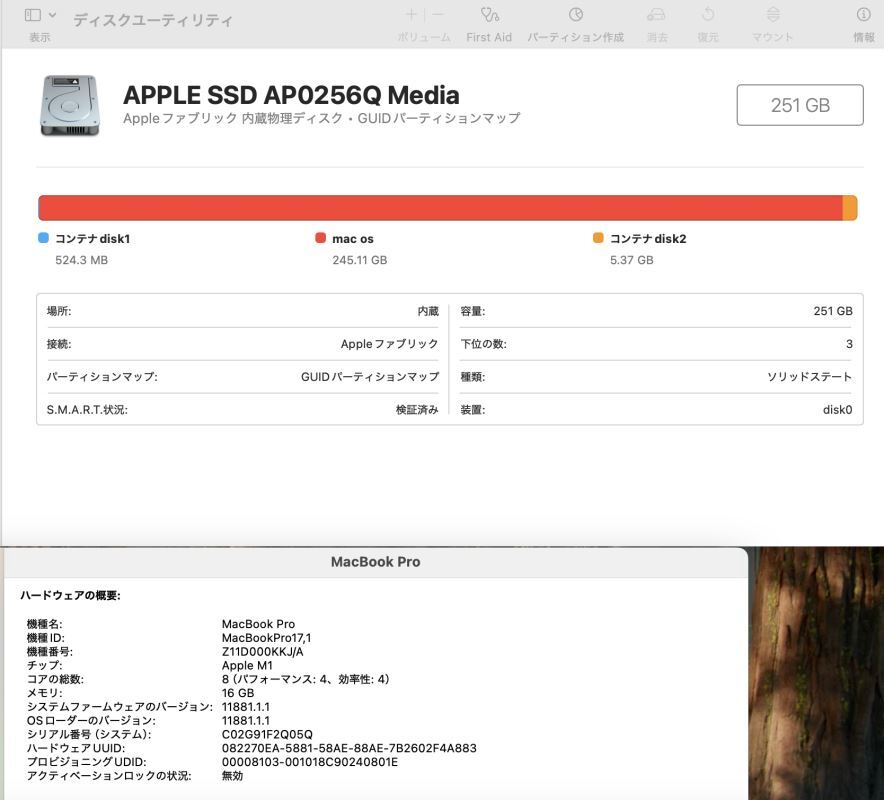884x800 pixels.
Task: Select the mac os legend label
Action: [353, 239]
